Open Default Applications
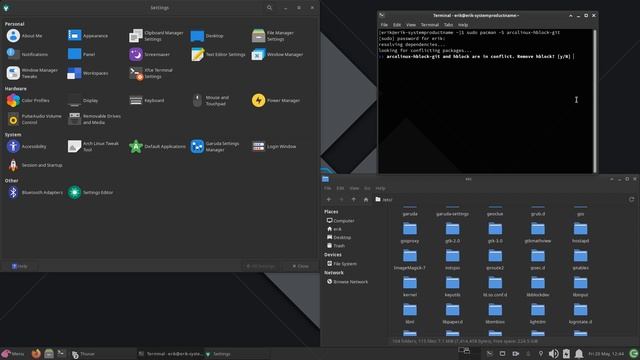The height and width of the screenshot is (360, 640). (157, 147)
